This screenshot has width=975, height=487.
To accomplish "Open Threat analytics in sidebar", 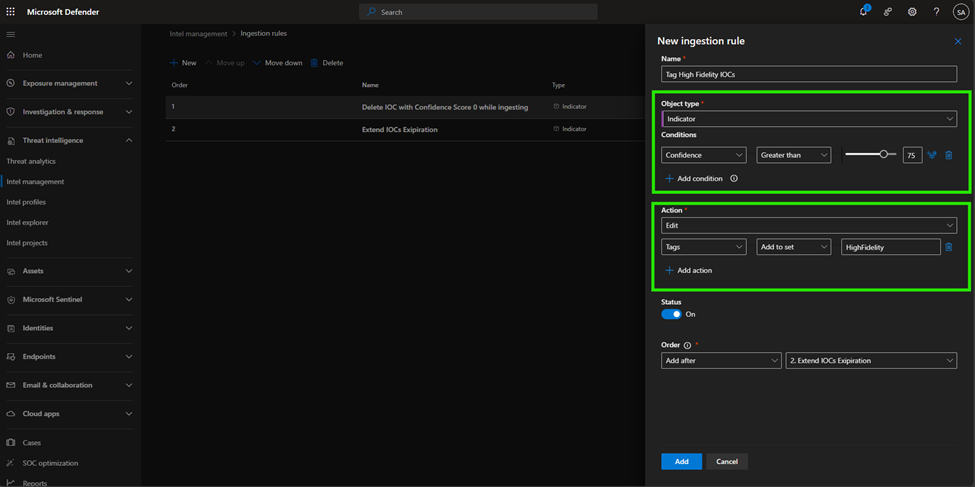I will click(x=31, y=161).
